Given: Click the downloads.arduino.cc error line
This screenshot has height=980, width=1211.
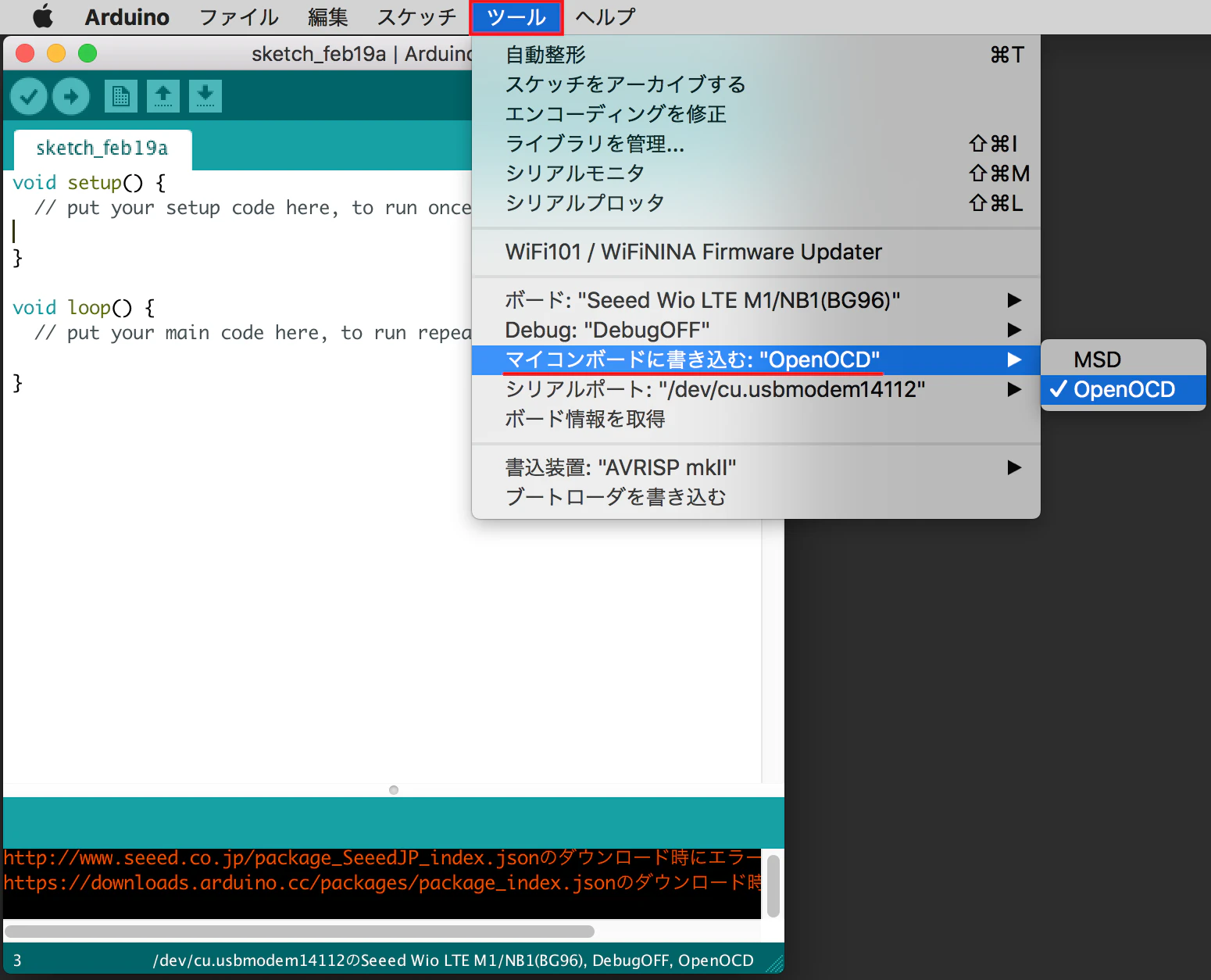Looking at the screenshot, I should pyautogui.click(x=382, y=883).
